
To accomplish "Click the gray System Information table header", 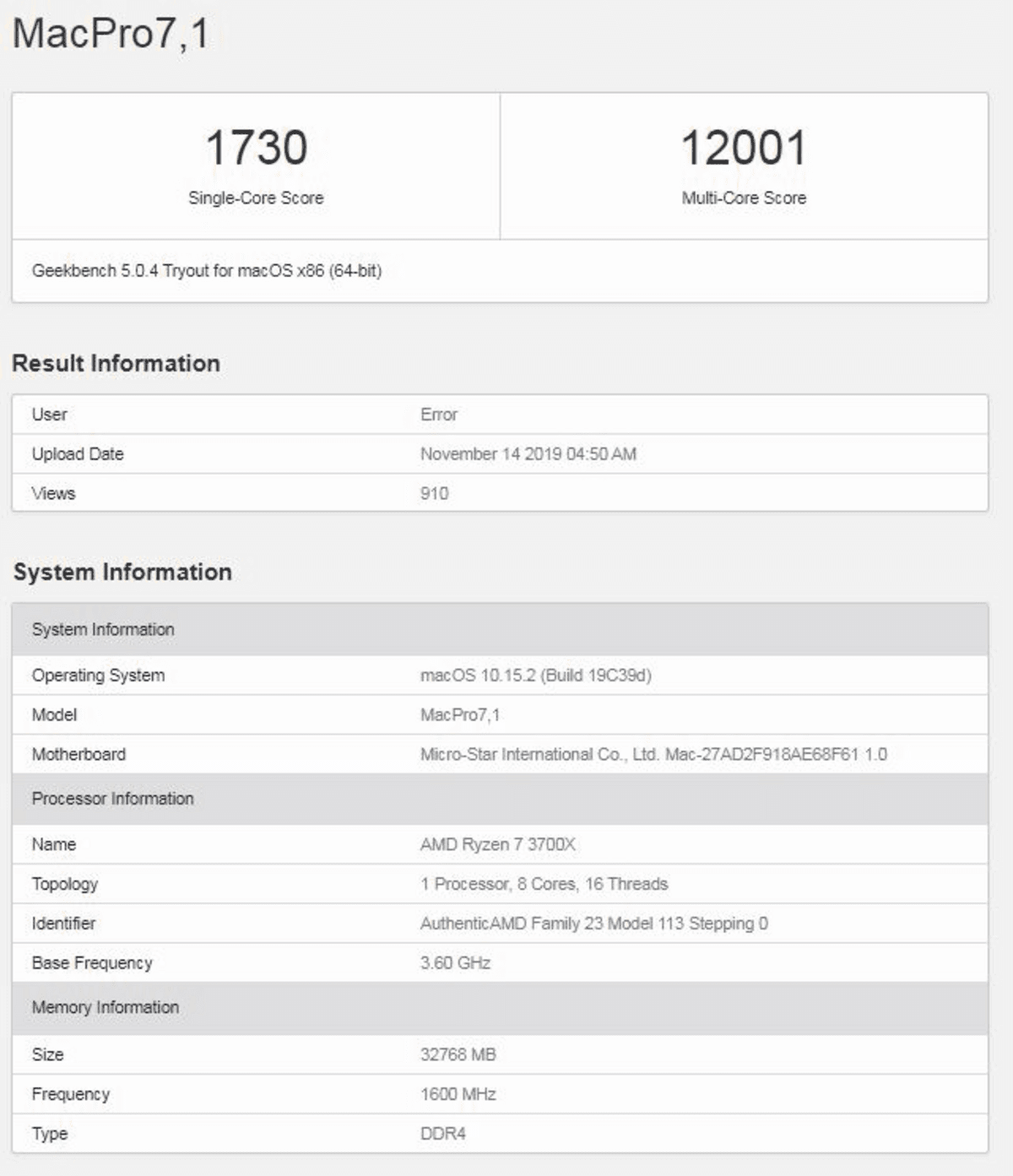I will 500,630.
